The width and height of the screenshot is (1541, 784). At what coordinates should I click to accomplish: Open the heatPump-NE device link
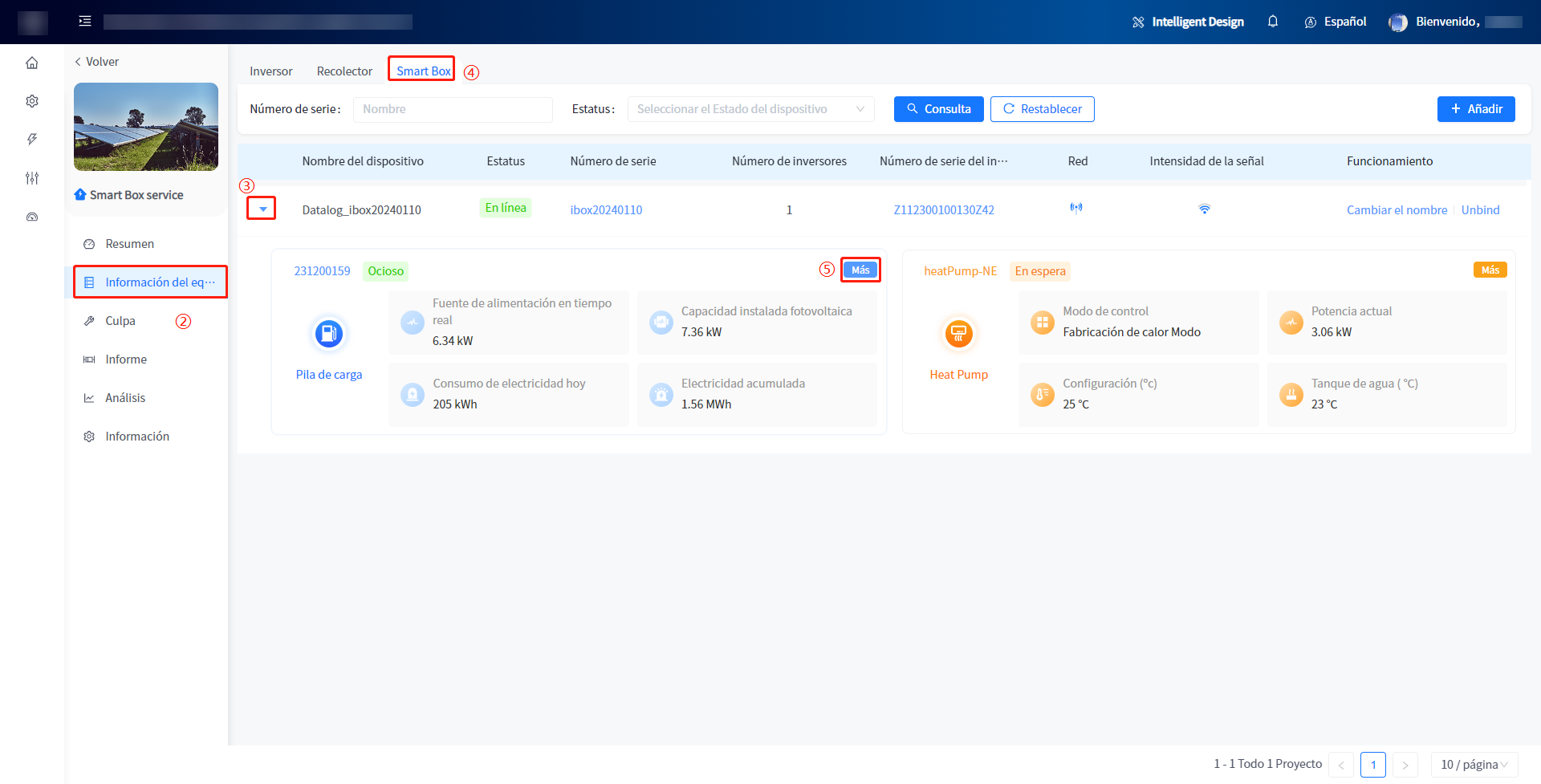tap(960, 271)
